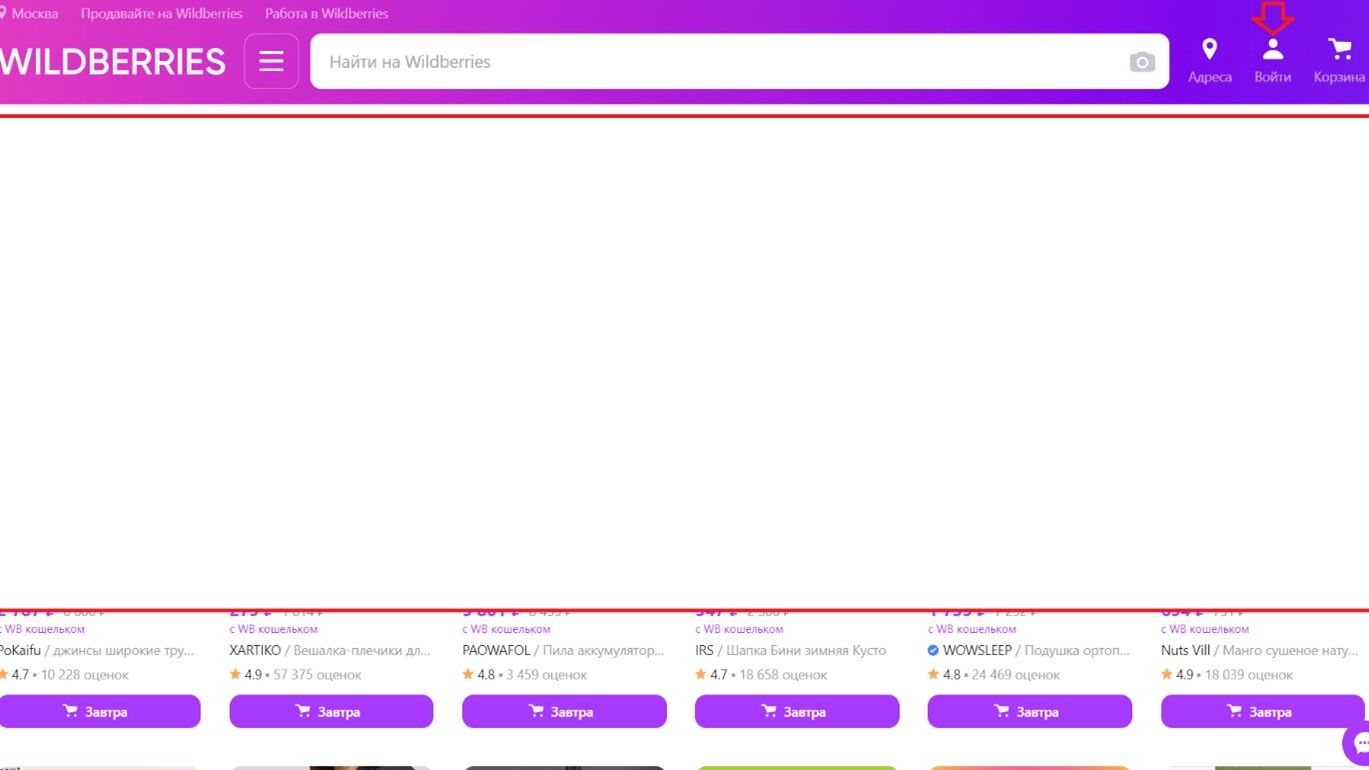
Task: Open 'Продавайте на Wildberries' link
Action: pos(162,14)
